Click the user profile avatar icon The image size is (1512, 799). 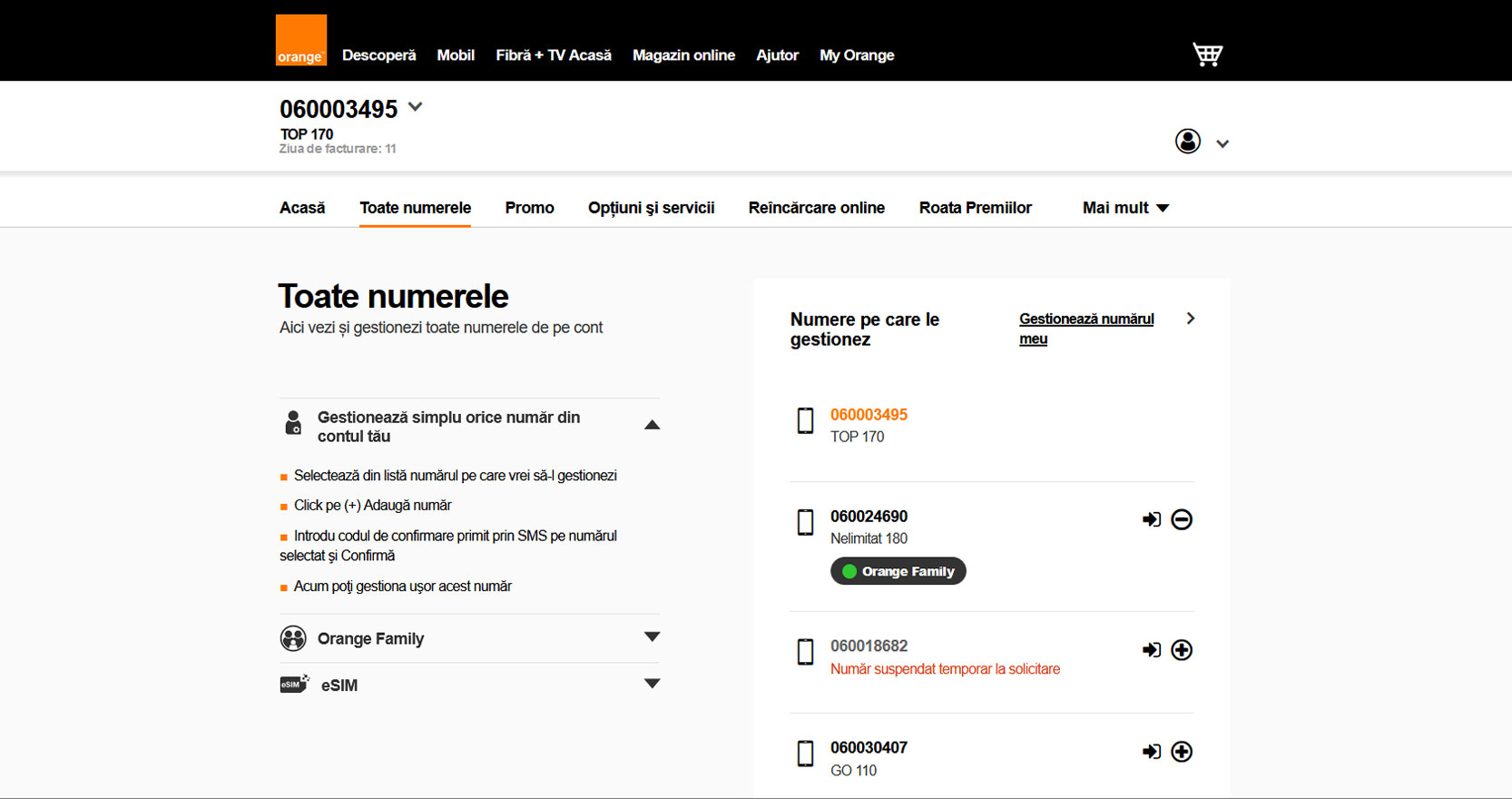tap(1187, 142)
